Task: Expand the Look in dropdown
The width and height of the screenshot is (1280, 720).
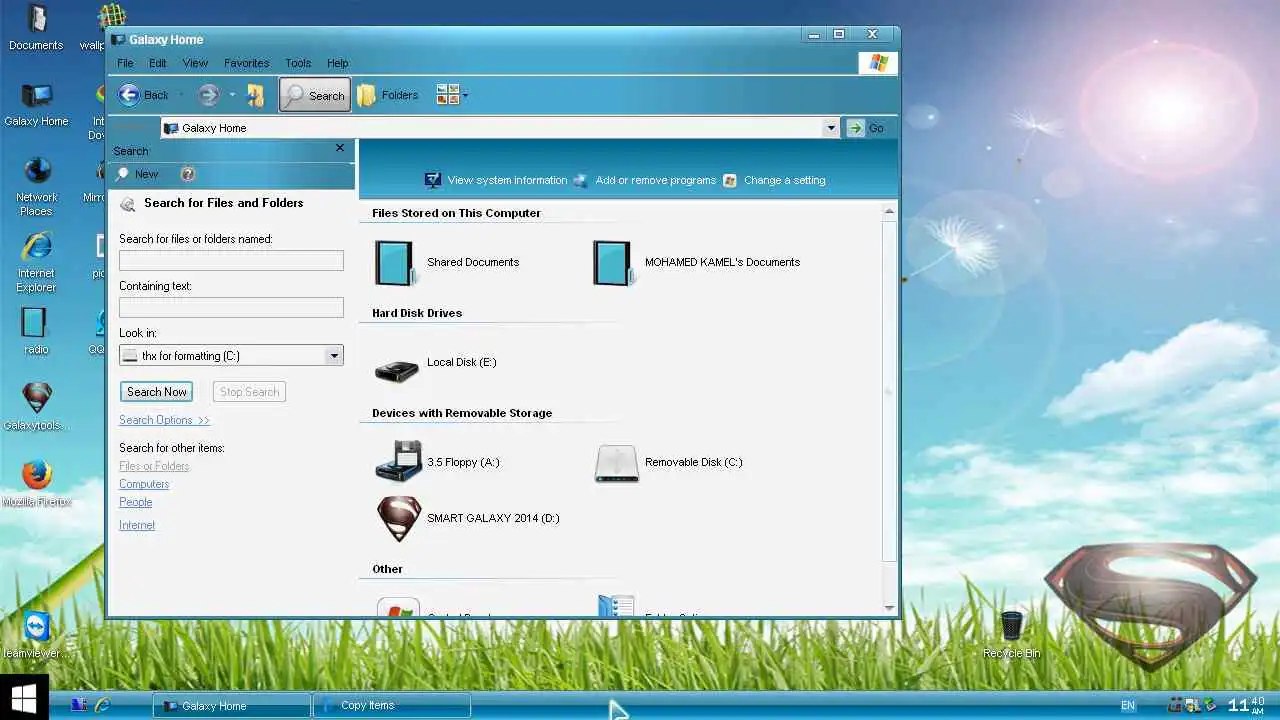Action: point(334,355)
